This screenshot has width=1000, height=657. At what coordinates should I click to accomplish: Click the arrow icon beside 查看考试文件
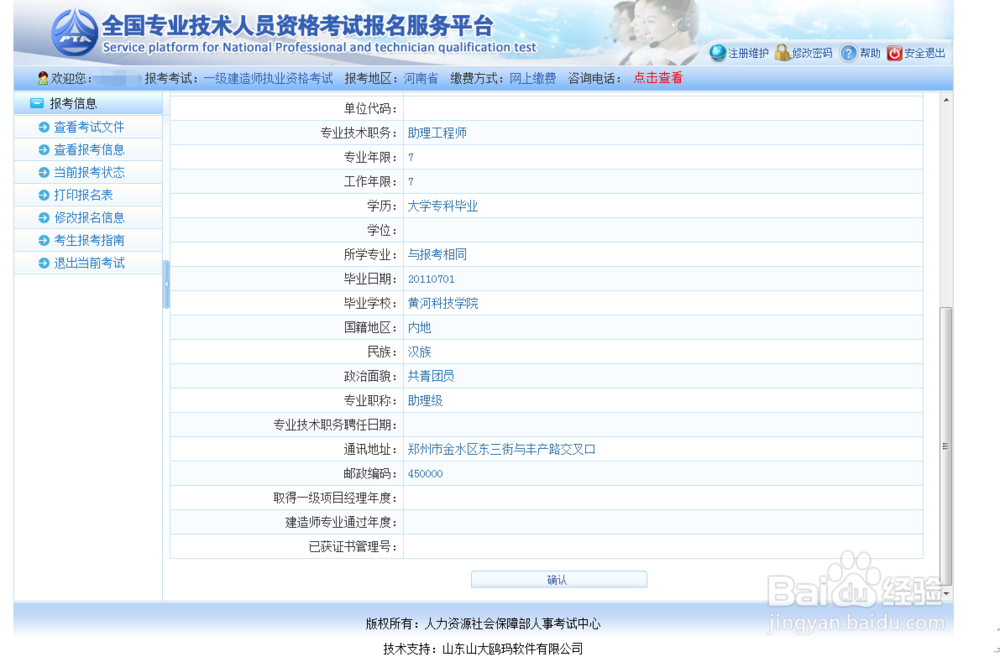[x=43, y=127]
